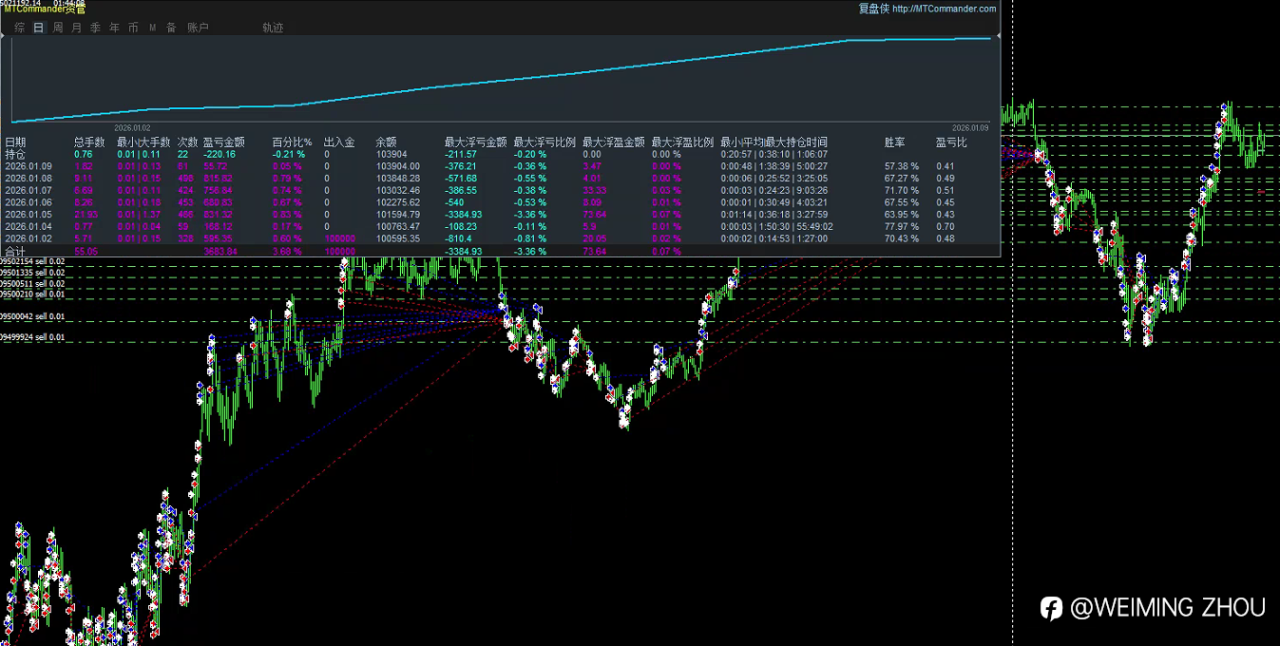Click the 总手数 column header
Screen dimensions: 1280x646
pyautogui.click(x=89, y=143)
